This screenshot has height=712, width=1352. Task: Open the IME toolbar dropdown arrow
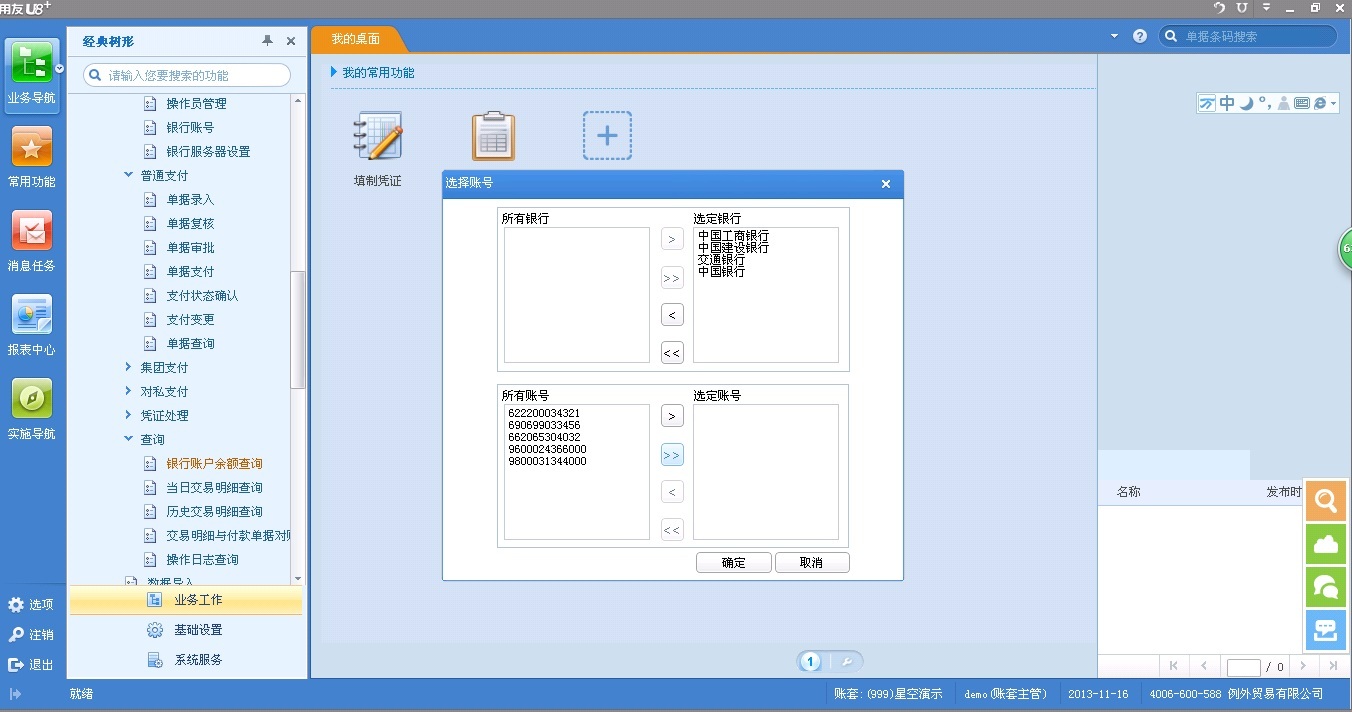[1334, 104]
